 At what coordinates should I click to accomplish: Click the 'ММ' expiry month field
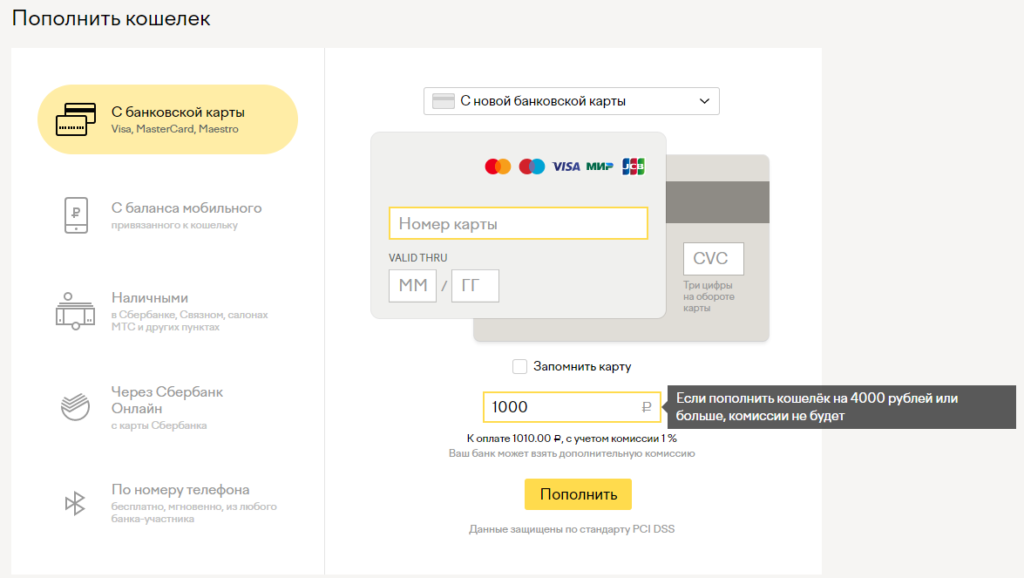(413, 286)
